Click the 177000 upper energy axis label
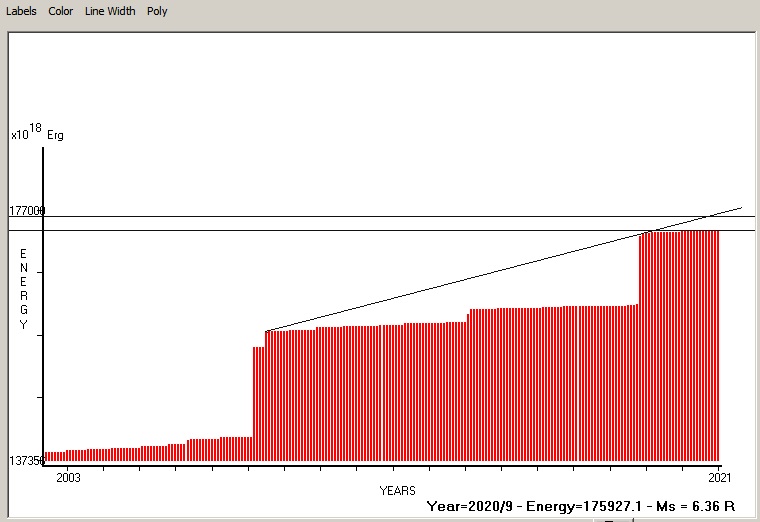The width and height of the screenshot is (760, 522). pyautogui.click(x=26, y=211)
